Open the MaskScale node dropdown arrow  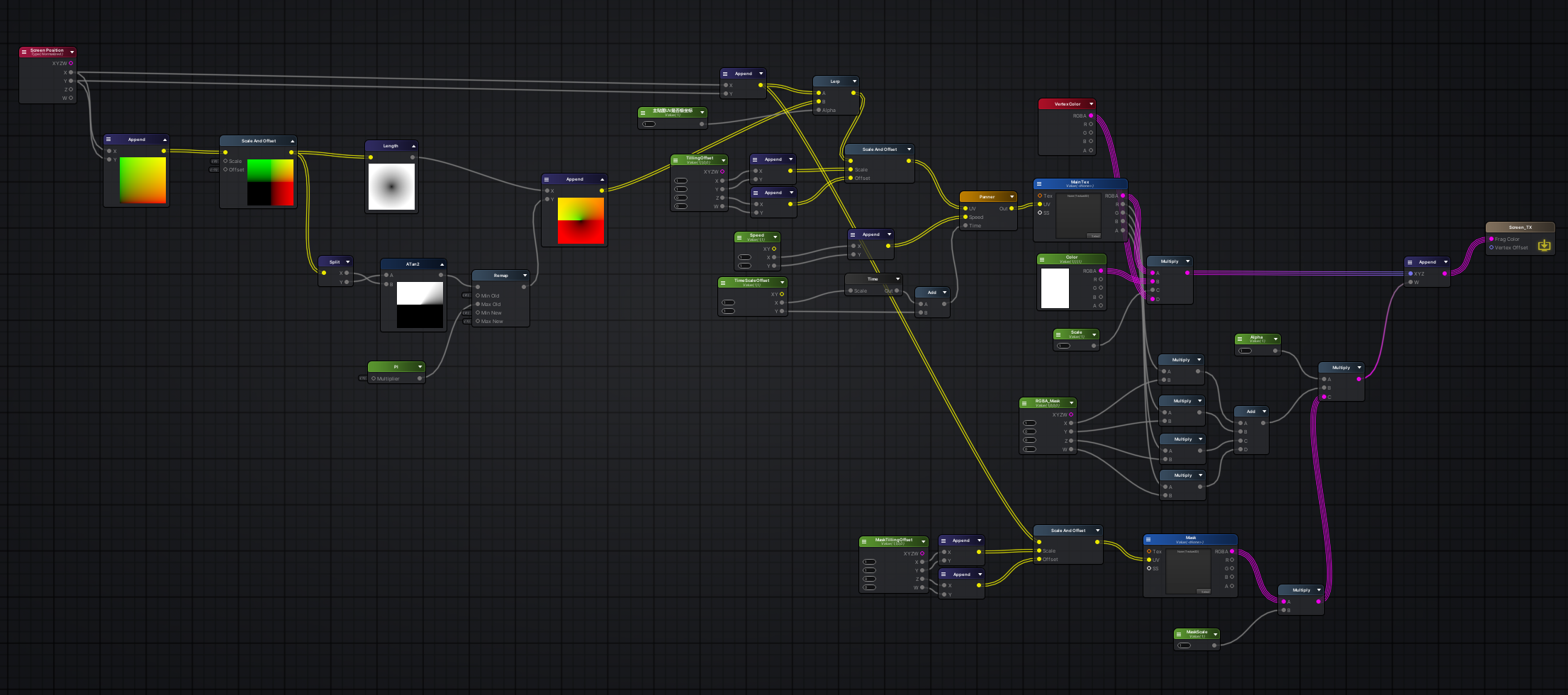click(x=1215, y=634)
